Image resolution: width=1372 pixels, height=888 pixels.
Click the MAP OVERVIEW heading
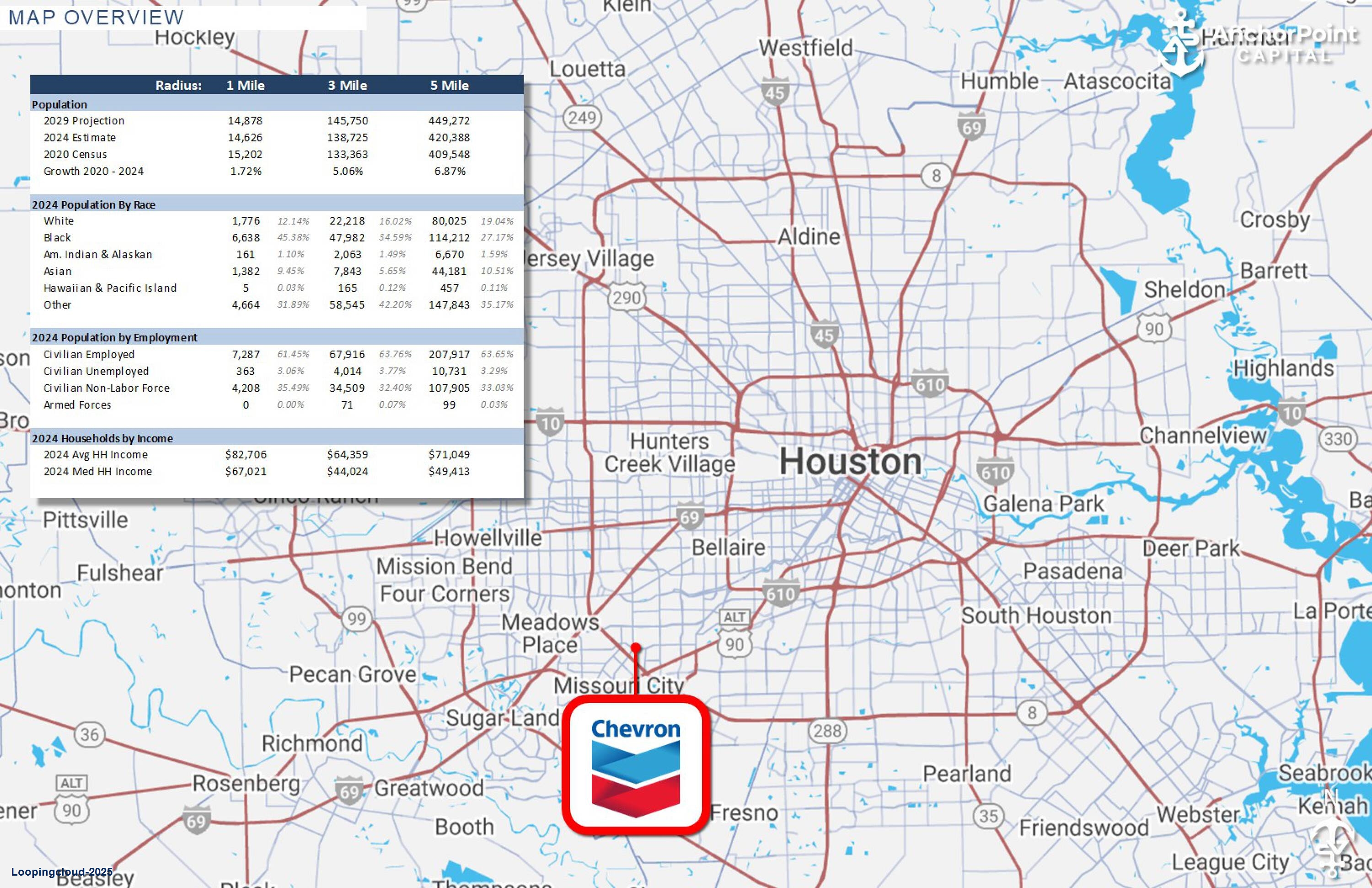click(x=96, y=17)
